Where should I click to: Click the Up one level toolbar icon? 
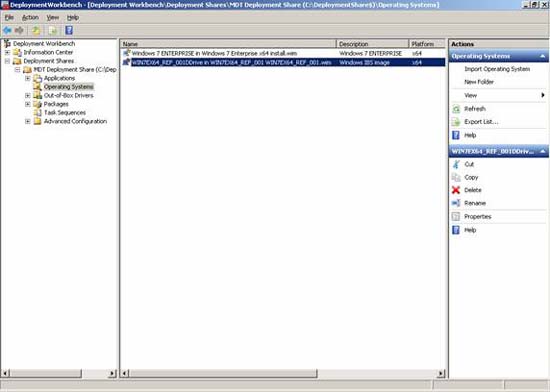tap(36, 31)
